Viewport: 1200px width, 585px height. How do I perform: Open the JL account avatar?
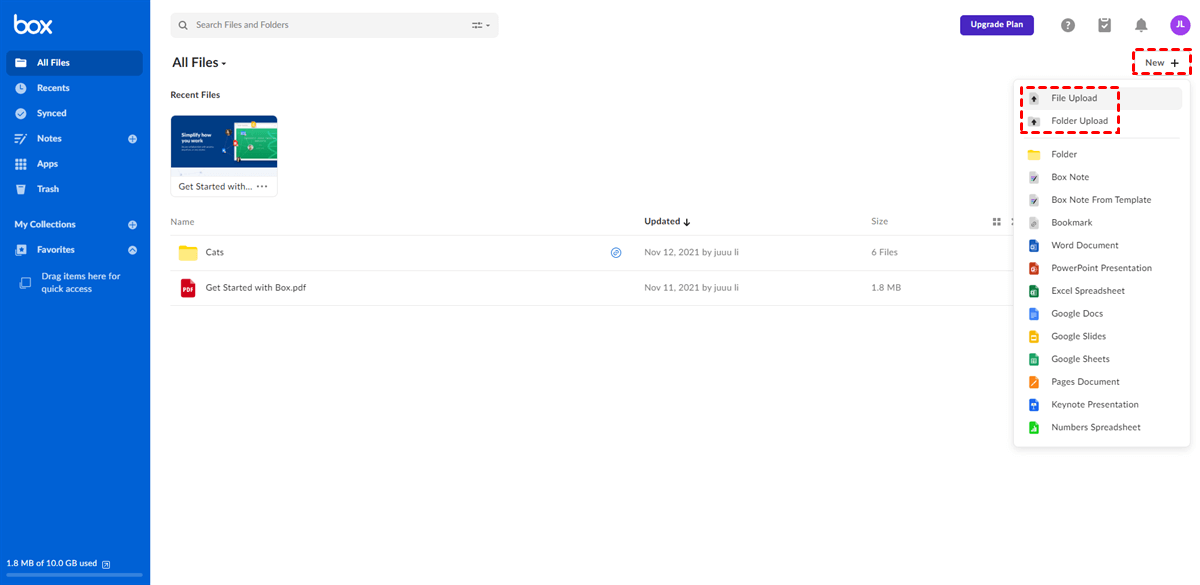(1180, 25)
